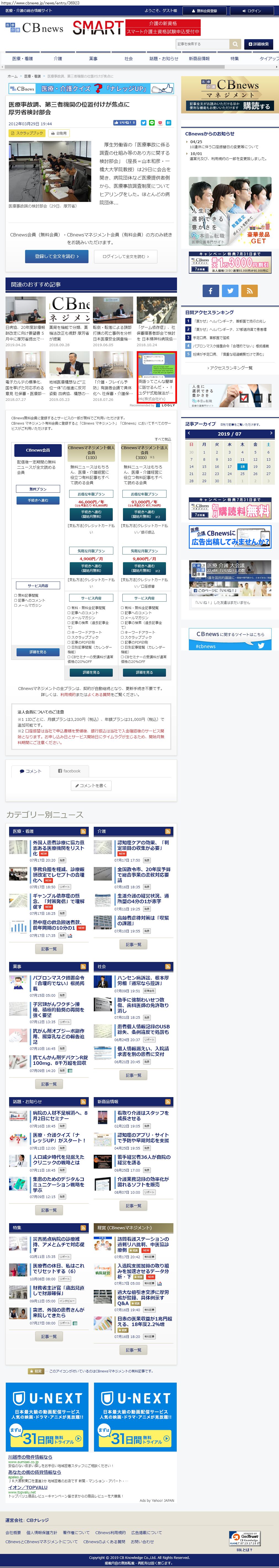Click Facebook like button on article
The width and height of the screenshot is (279, 1568).
(125, 123)
